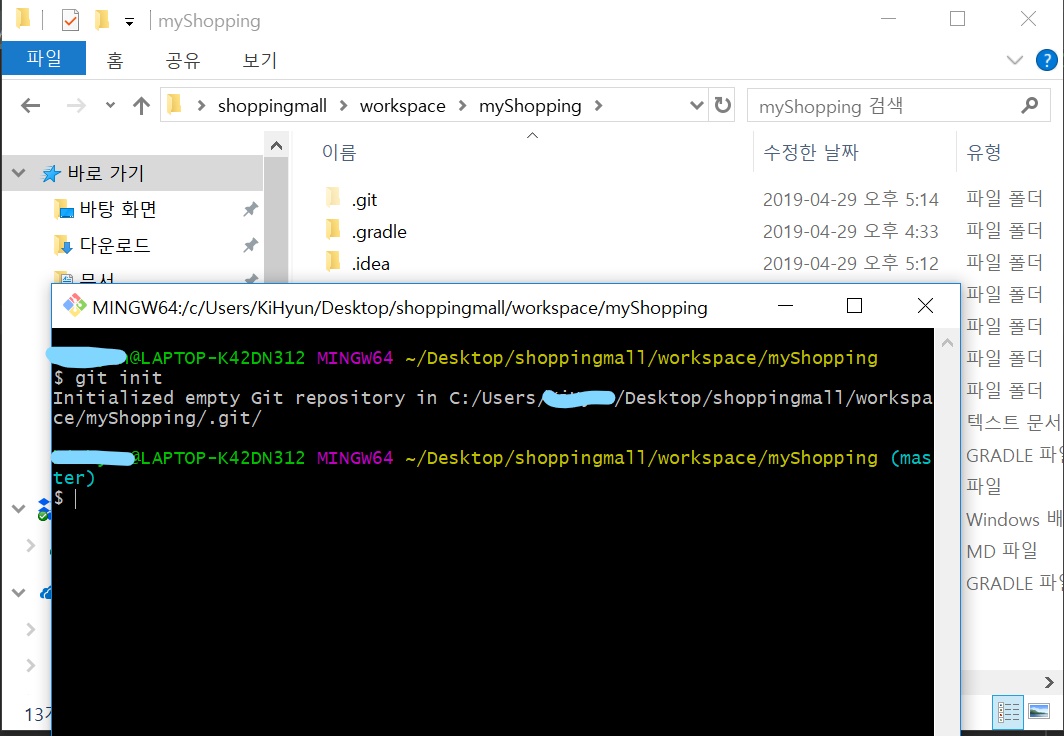This screenshot has width=1064, height=736.
Task: Click Git Bash scrollbar up arrow
Action: [947, 343]
